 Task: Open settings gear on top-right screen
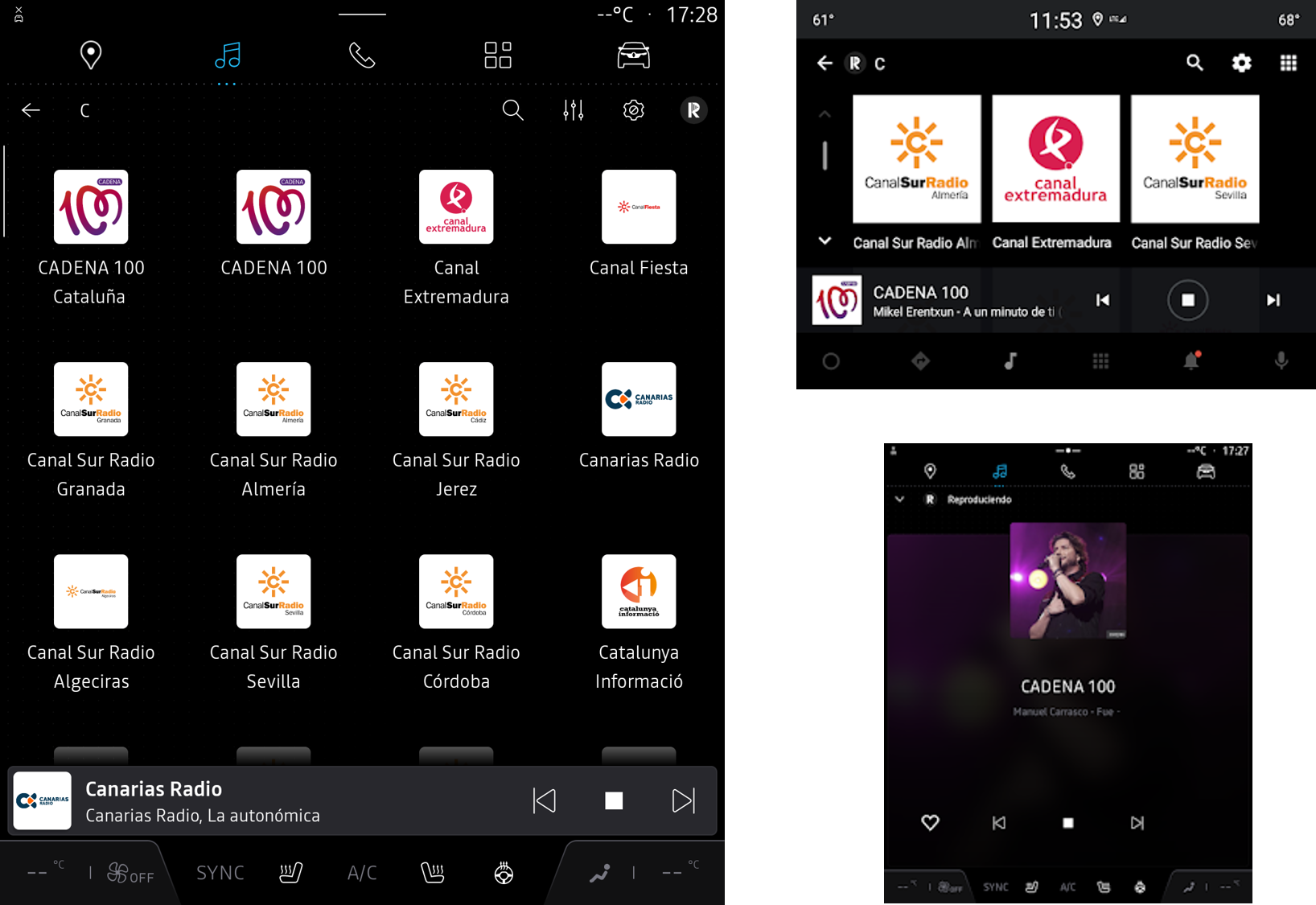[x=1241, y=63]
